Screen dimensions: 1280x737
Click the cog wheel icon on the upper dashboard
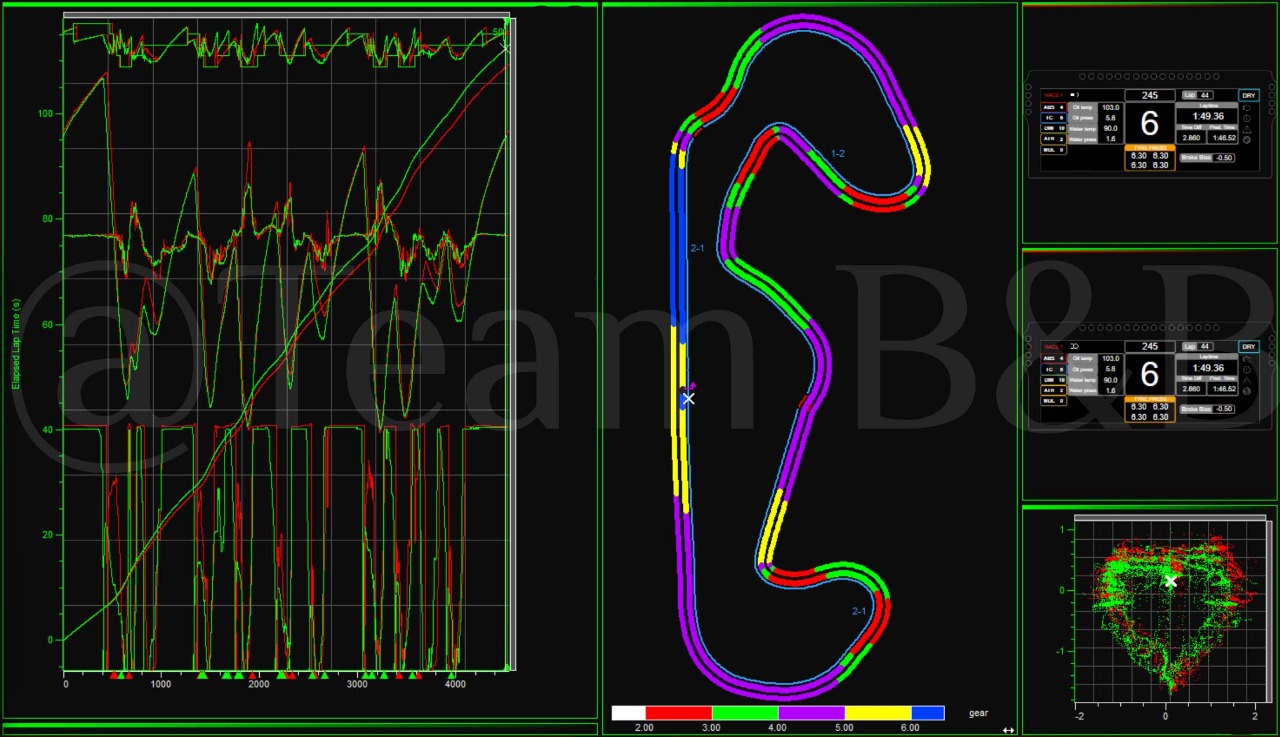tap(1247, 140)
